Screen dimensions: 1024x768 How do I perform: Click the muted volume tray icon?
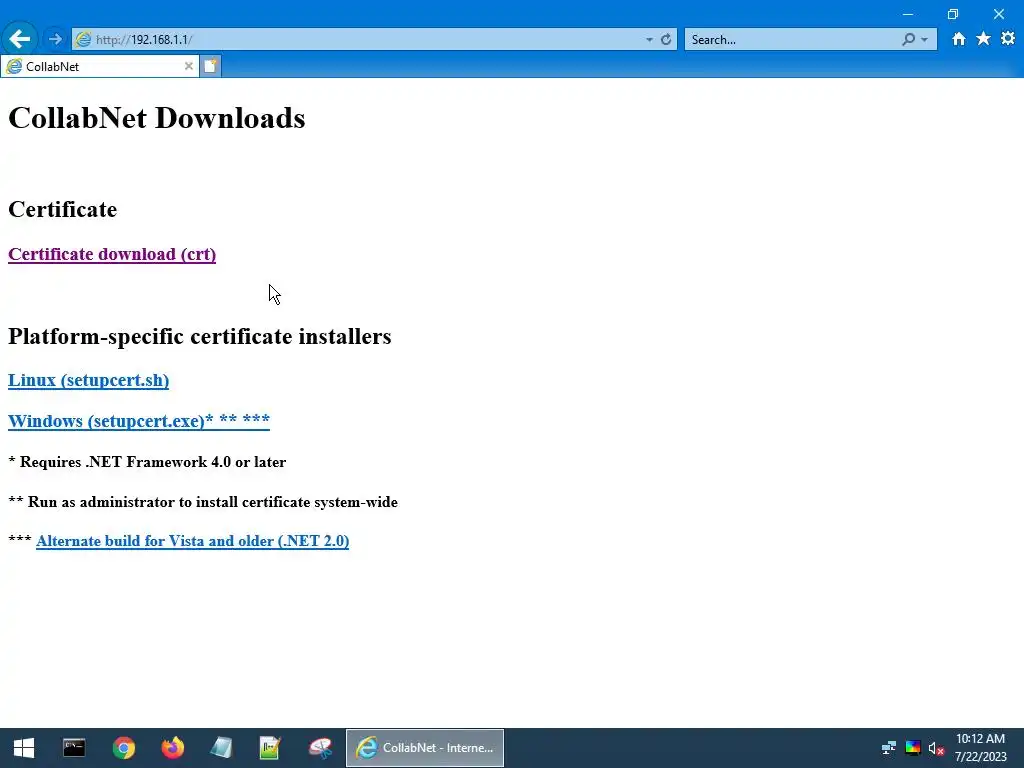[x=936, y=748]
